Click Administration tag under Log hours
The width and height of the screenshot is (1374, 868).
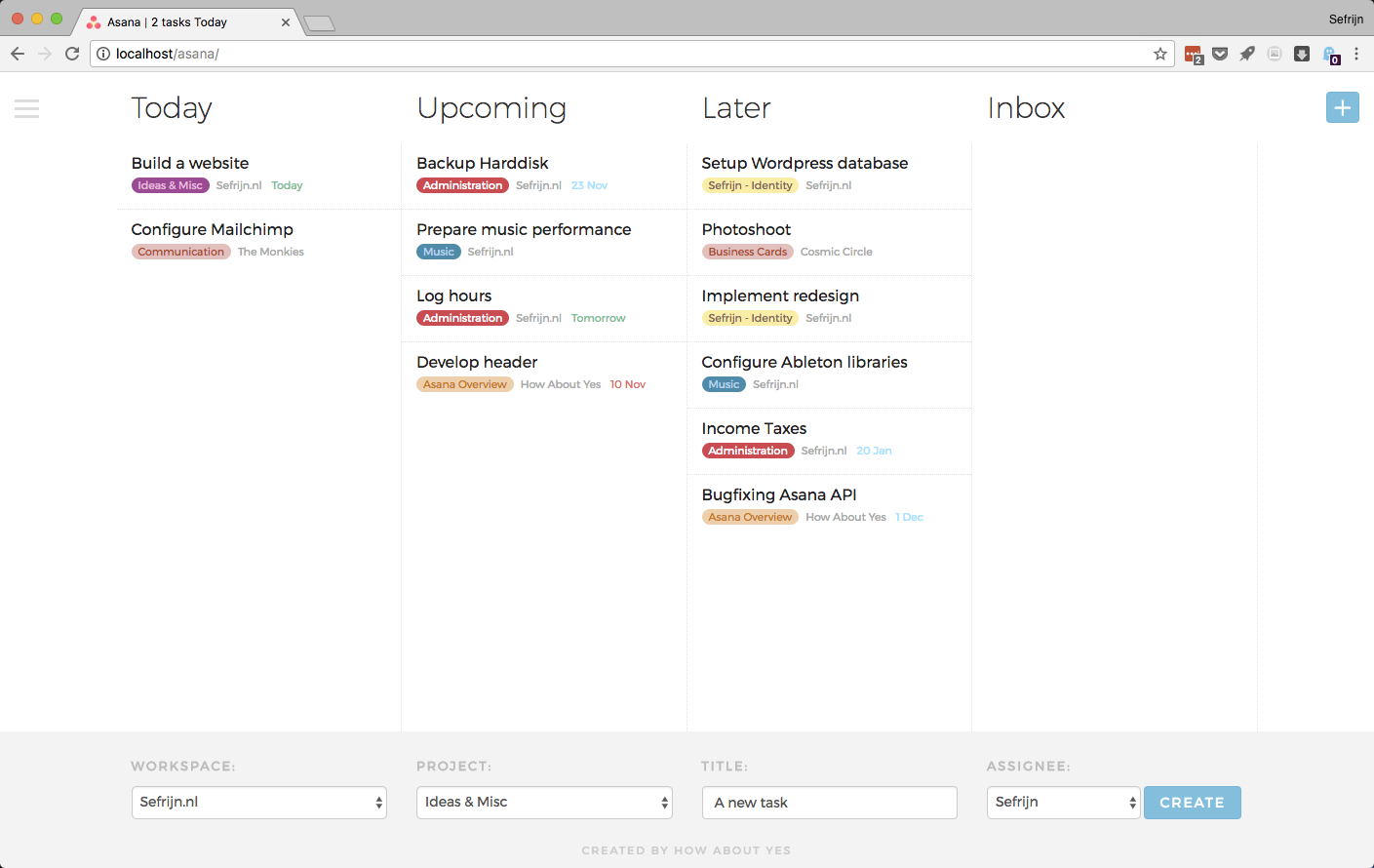(x=462, y=318)
